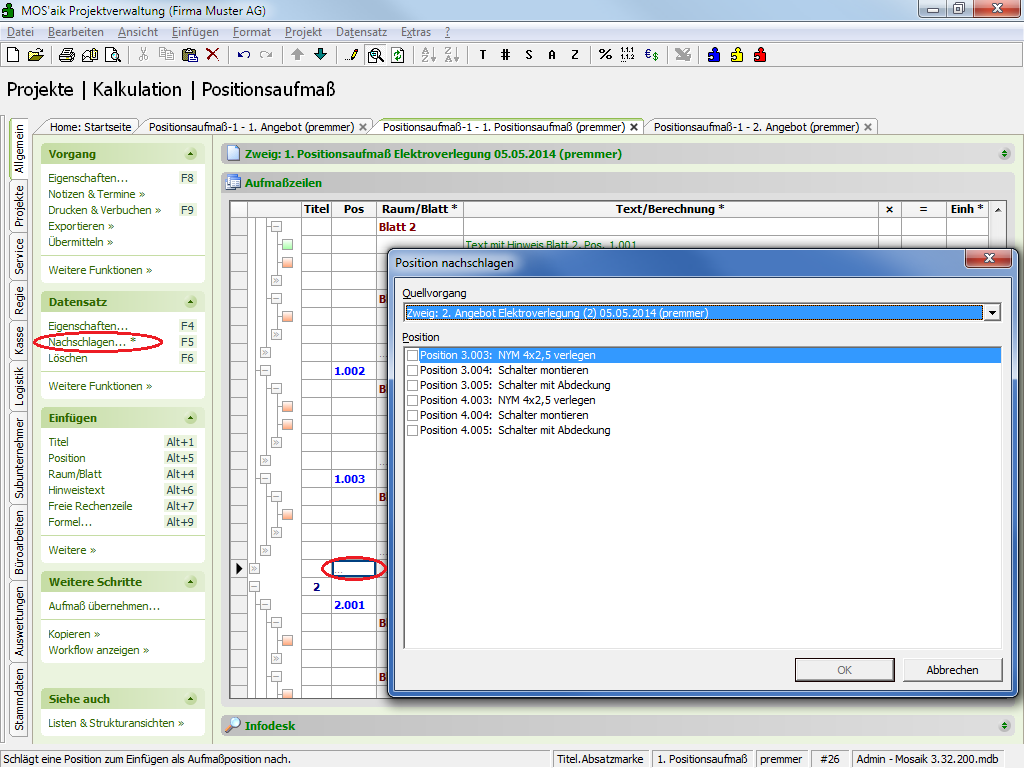This screenshot has width=1024, height=768.
Task: Click the percent sign toolbar icon
Action: point(605,54)
